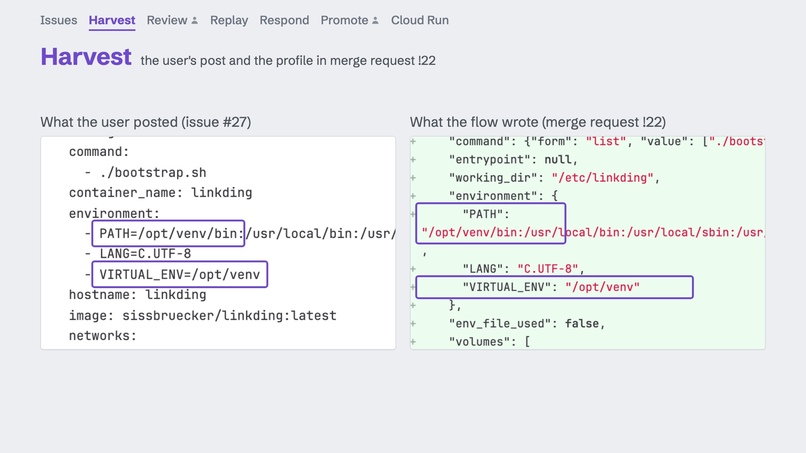Click the subtitle mentioning merge request !22
The image size is (806, 453).
(x=288, y=61)
